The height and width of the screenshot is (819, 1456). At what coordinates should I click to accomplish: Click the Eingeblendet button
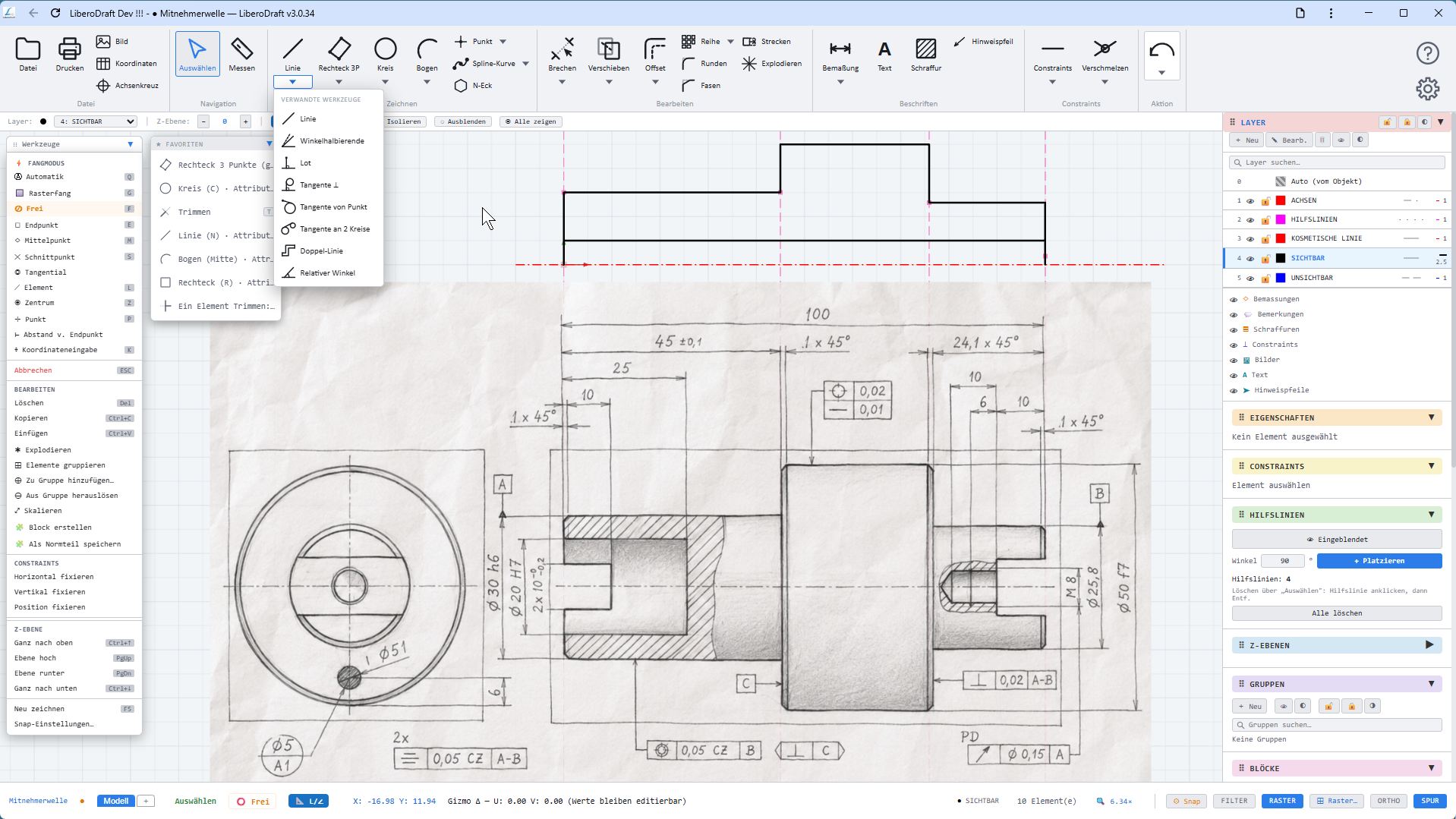pyautogui.click(x=1336, y=540)
